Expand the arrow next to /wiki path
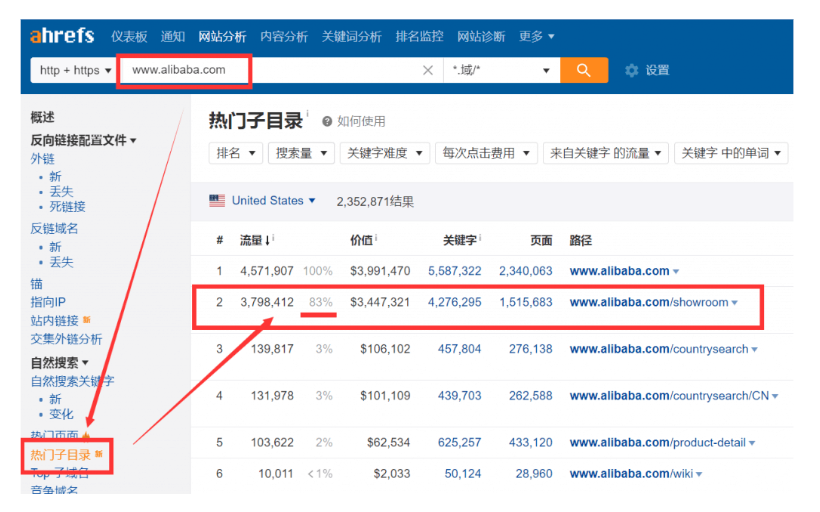The image size is (820, 512). (699, 474)
